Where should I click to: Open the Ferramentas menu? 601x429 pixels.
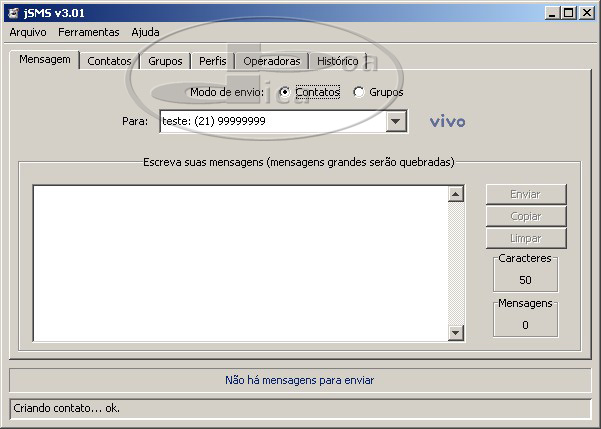click(x=88, y=32)
